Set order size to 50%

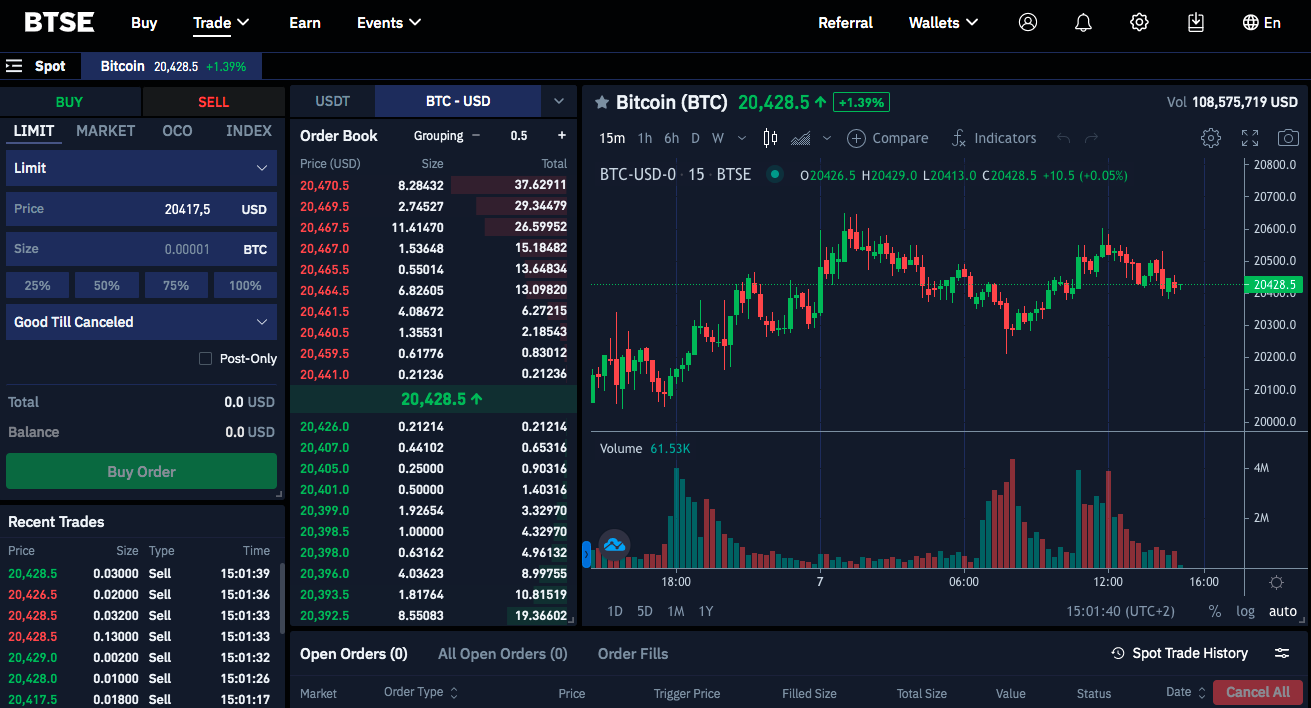[107, 285]
